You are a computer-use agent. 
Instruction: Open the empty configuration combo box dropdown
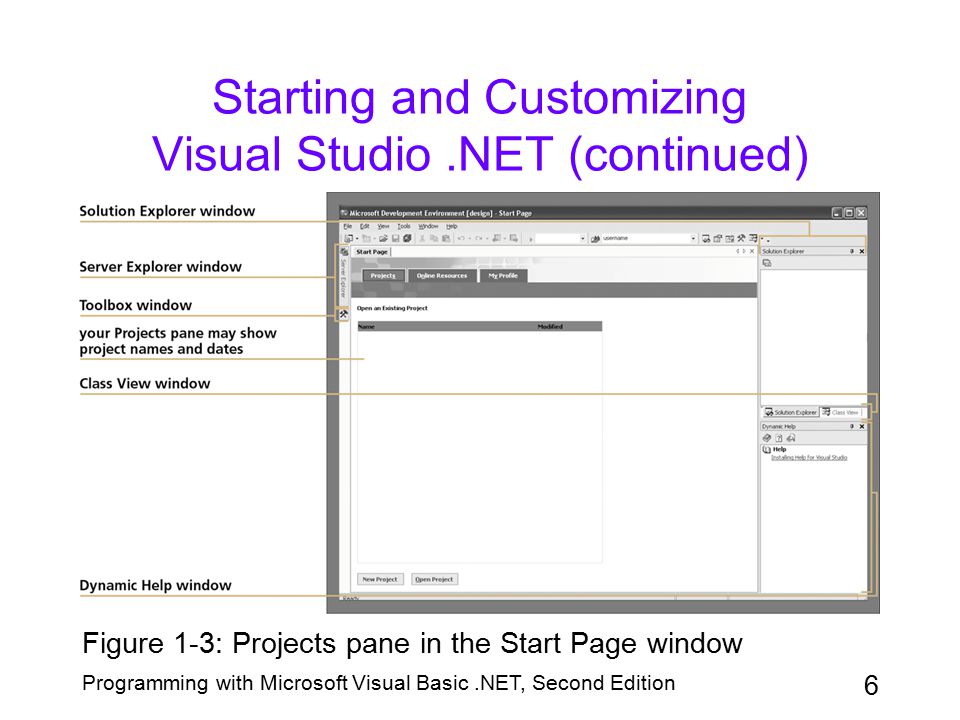point(582,238)
